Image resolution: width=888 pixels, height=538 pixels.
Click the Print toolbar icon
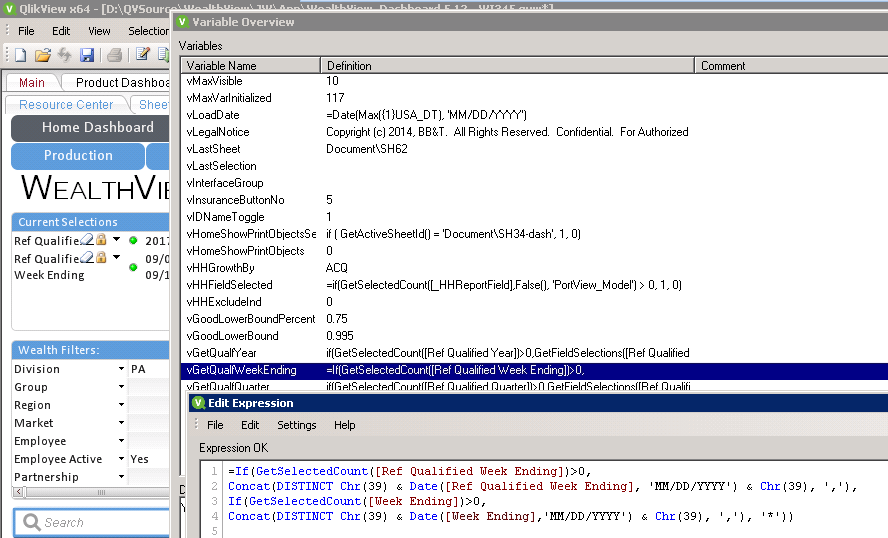click(x=115, y=55)
